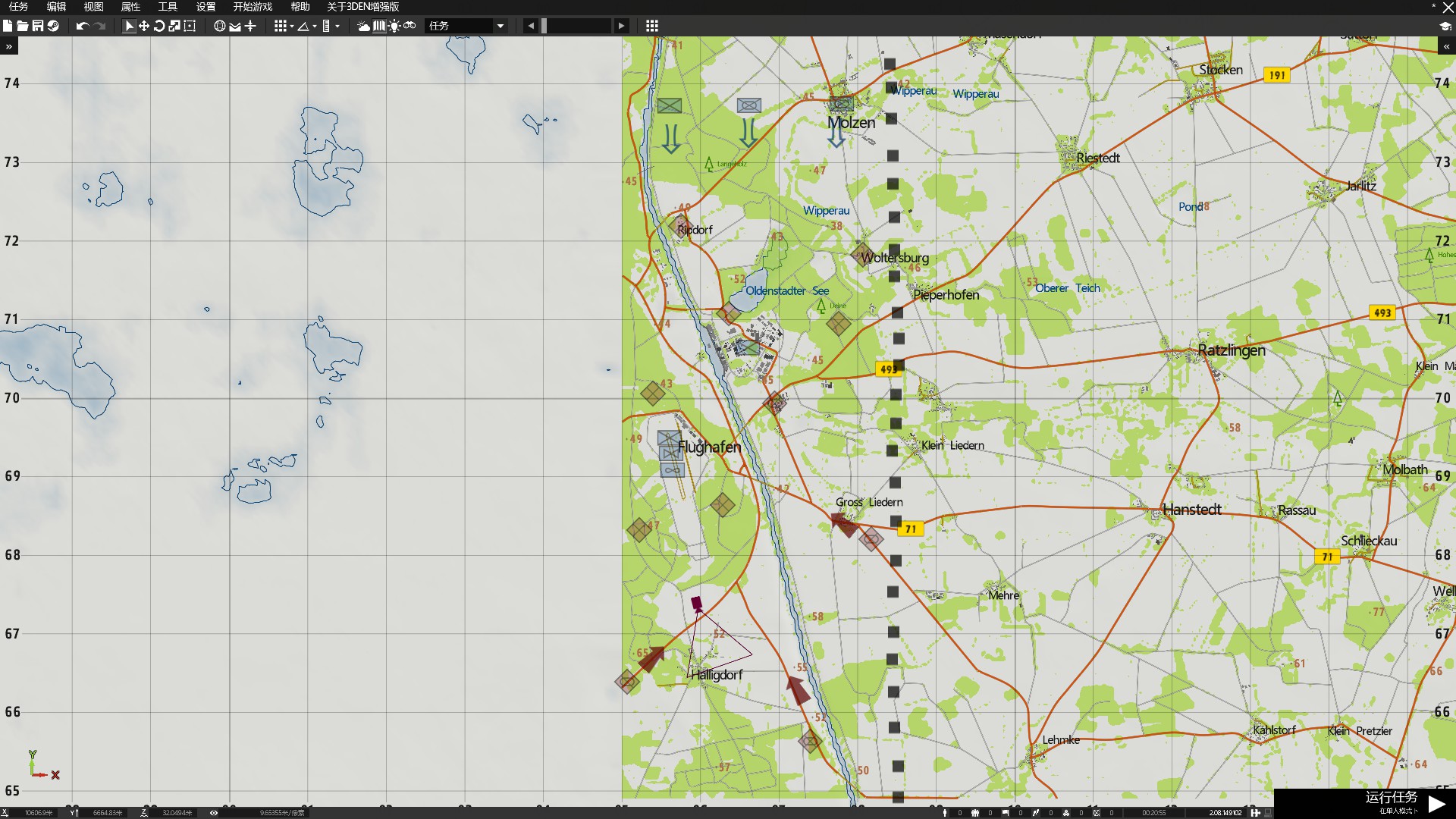Click the yellow 191 road sign near Stocken
Image resolution: width=1456 pixels, height=819 pixels.
coord(1277,75)
